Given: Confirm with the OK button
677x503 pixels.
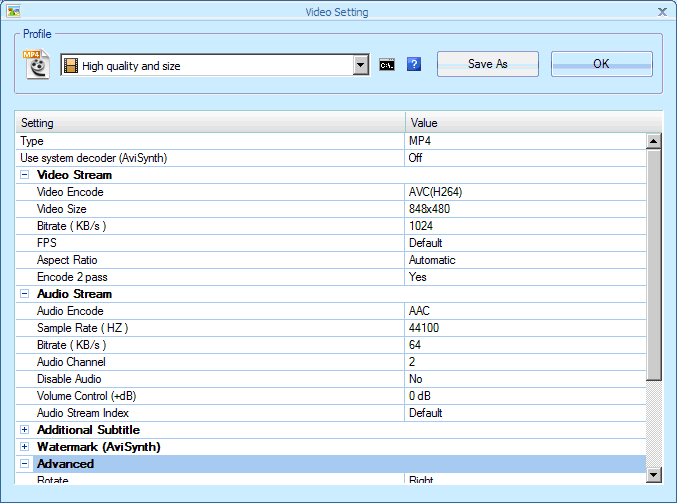Looking at the screenshot, I should tap(601, 64).
